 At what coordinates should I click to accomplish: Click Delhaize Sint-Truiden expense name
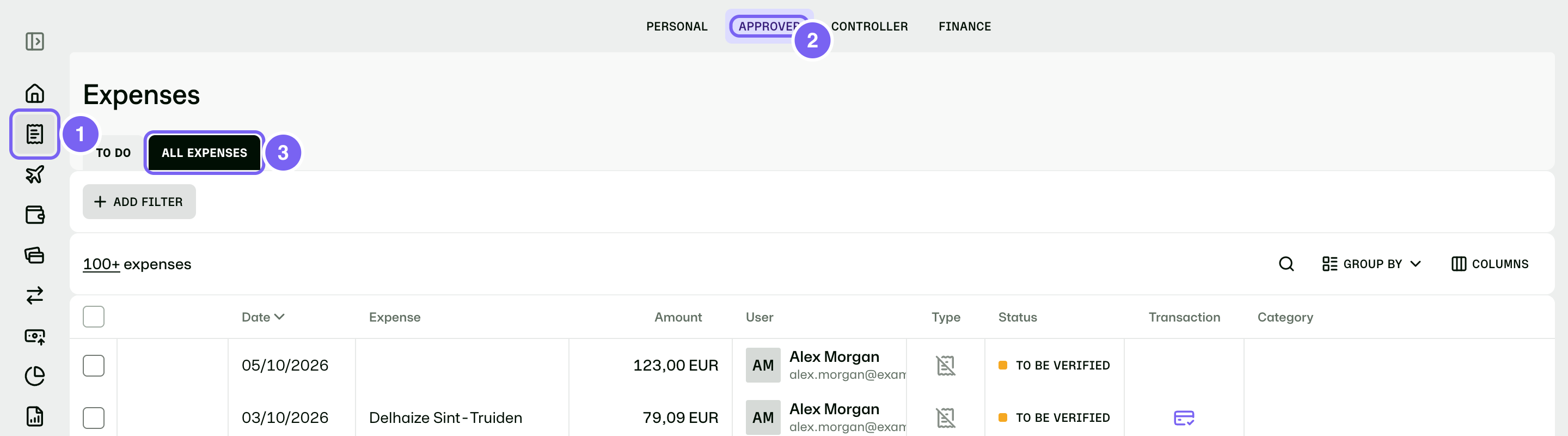point(445,417)
